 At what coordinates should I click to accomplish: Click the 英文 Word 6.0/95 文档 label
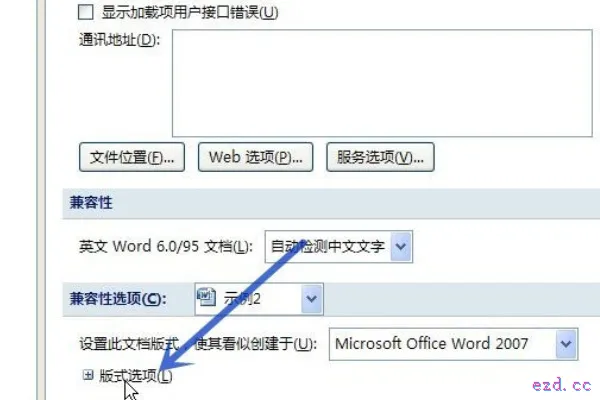click(x=167, y=246)
